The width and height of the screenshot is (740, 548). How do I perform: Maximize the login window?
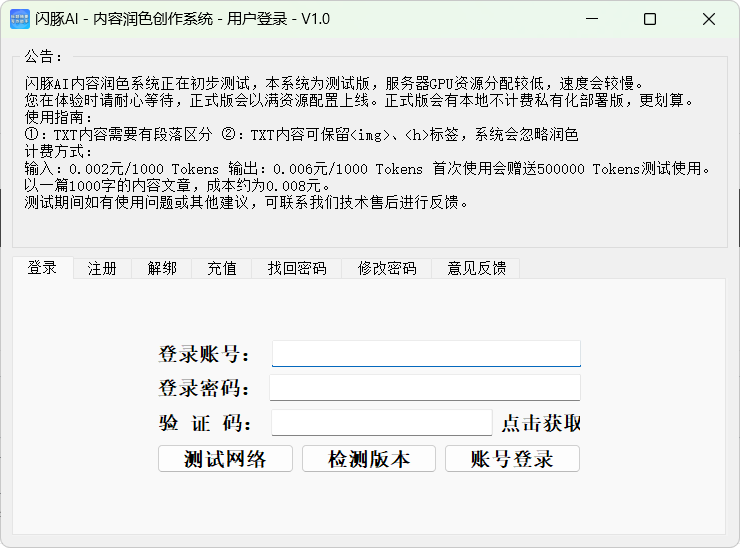pos(650,19)
